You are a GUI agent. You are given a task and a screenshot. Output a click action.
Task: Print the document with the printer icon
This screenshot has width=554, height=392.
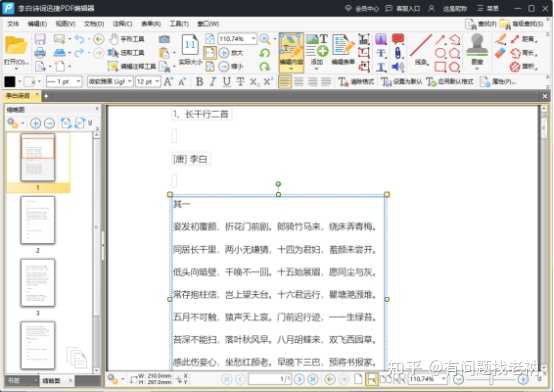40,53
